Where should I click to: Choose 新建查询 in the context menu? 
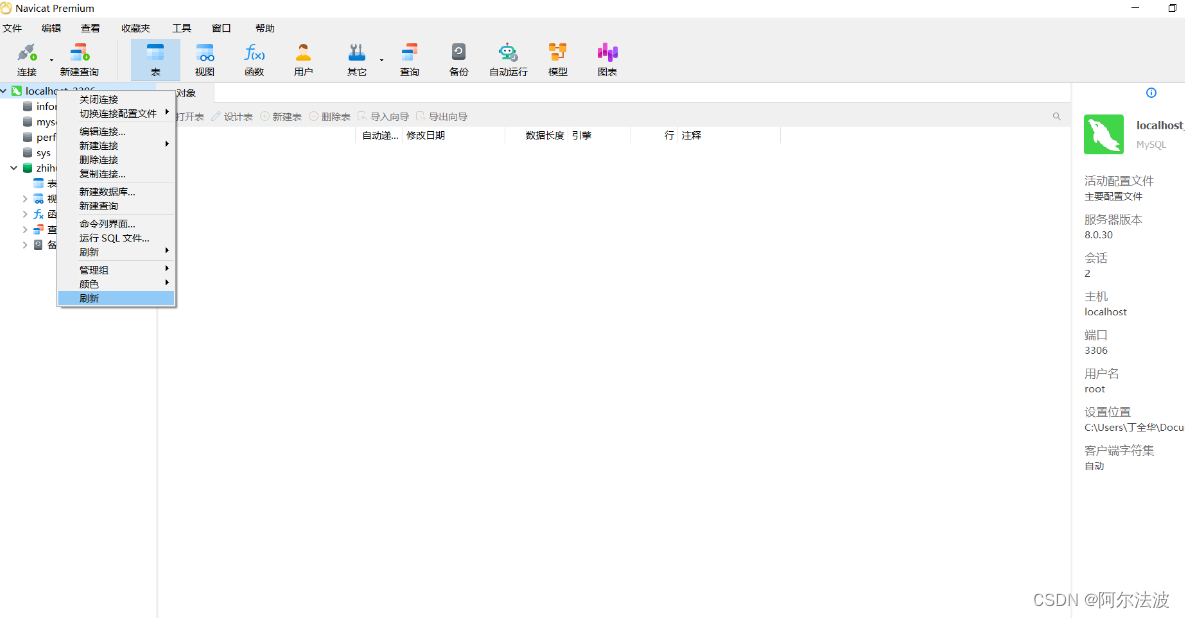[x=116, y=205]
